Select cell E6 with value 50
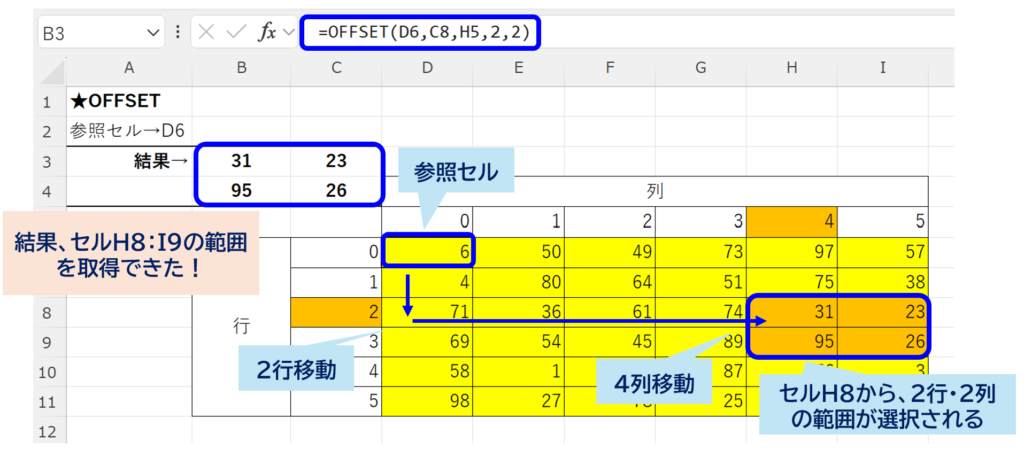1024x457 pixels. 519,252
